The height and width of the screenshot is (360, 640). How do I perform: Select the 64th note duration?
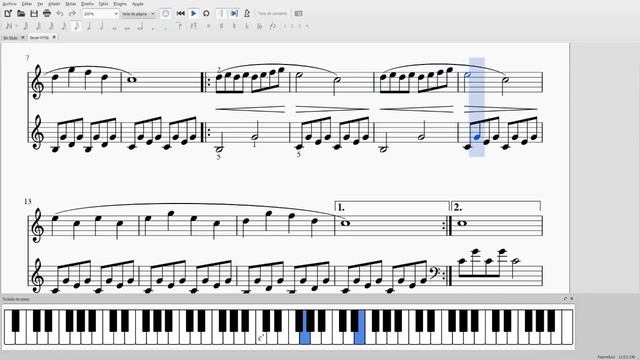38,26
